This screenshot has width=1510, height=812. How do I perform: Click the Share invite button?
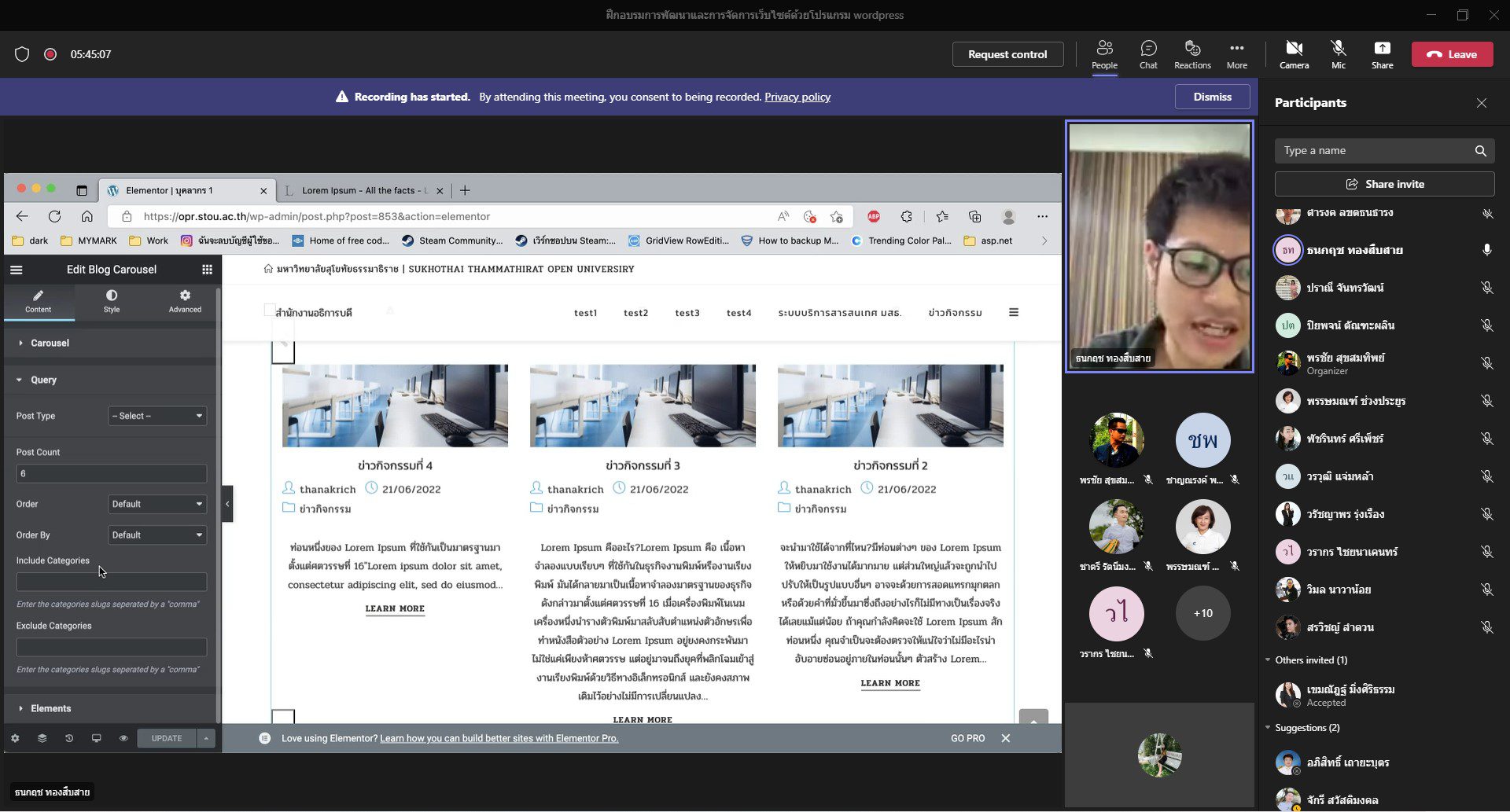click(x=1384, y=184)
